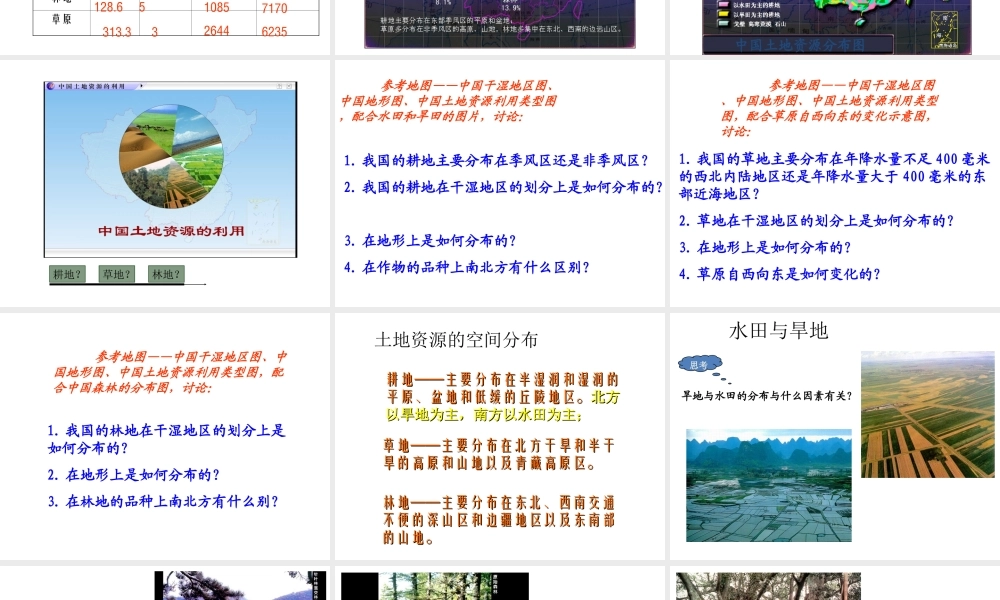Select the 水田与旱地 slide thumbnail
1000x600 pixels.
(835, 436)
